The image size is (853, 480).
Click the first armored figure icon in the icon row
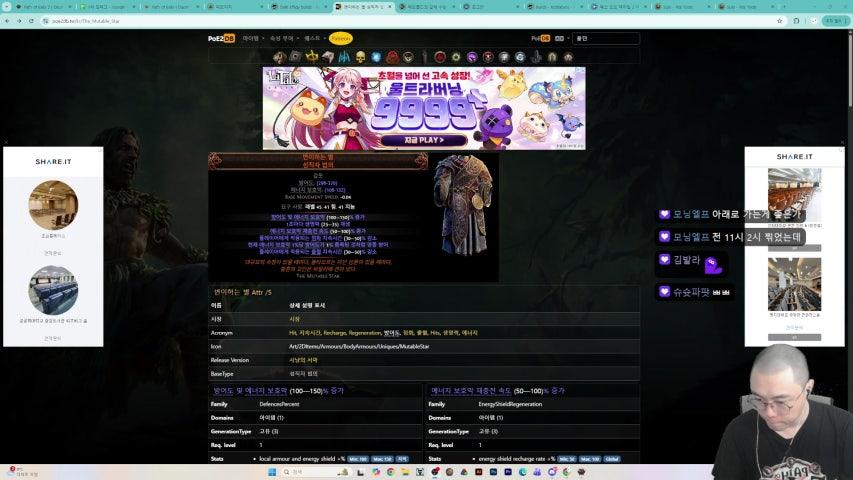[x=280, y=57]
